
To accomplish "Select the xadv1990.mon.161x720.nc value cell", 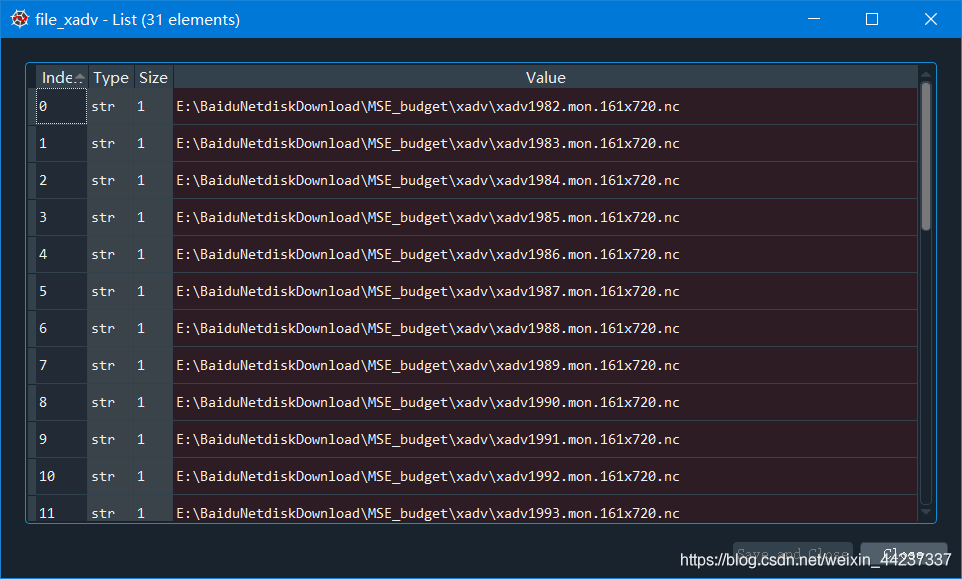I will pos(545,402).
